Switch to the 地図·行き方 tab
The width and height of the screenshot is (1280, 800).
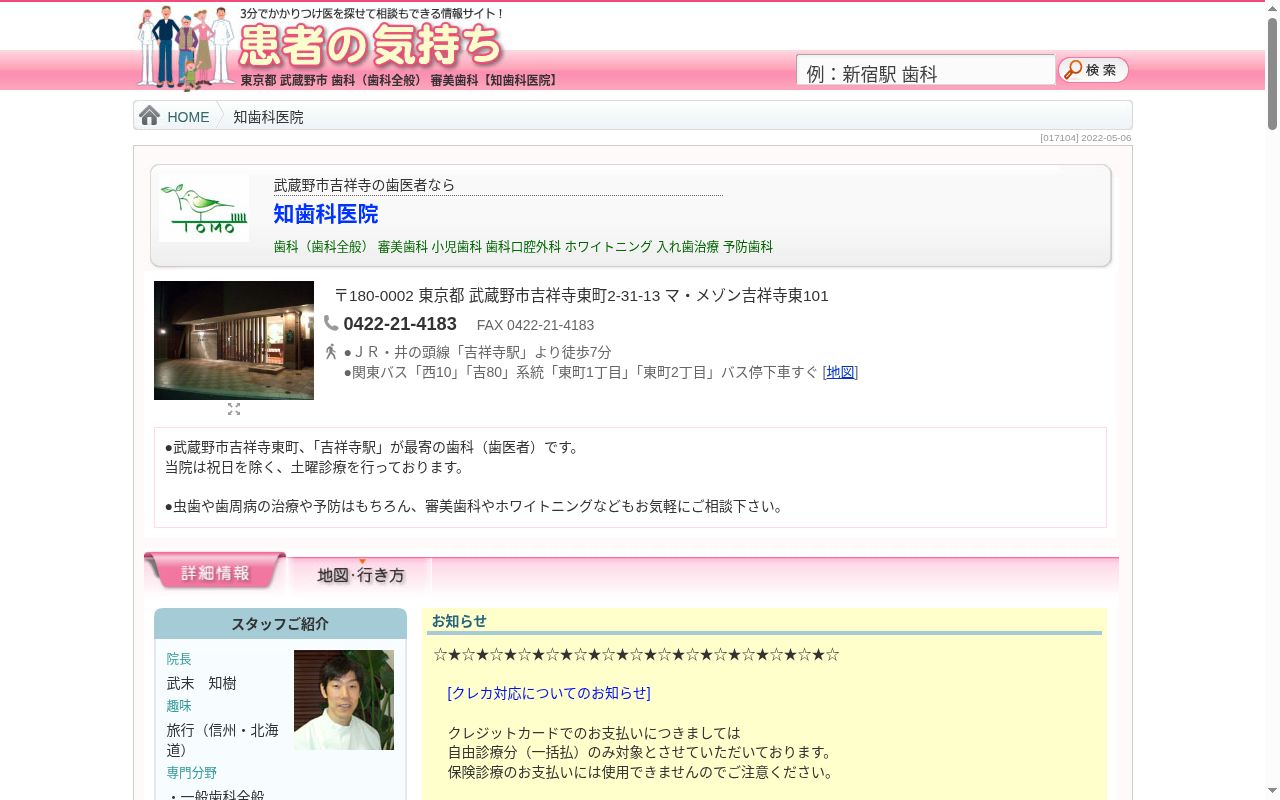pyautogui.click(x=361, y=574)
